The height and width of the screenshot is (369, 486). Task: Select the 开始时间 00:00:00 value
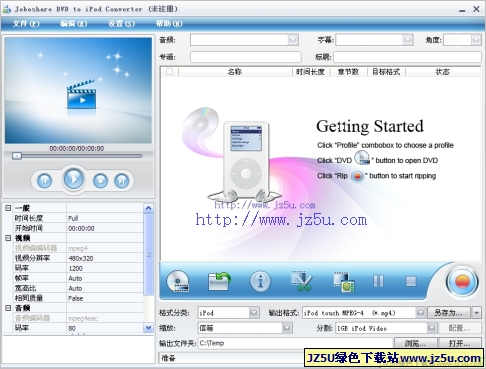(x=105, y=228)
